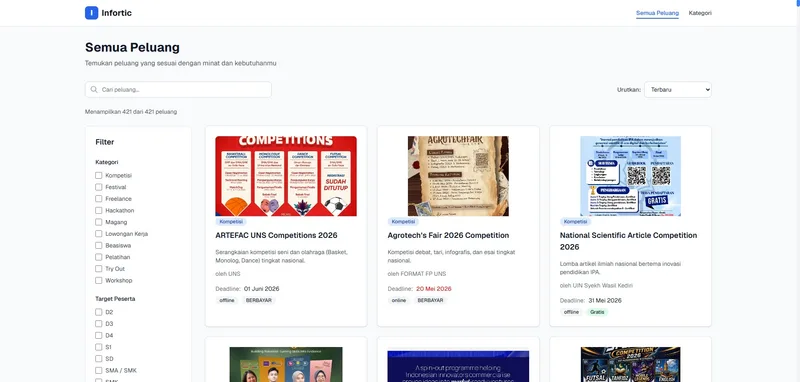
Task: Click offline badge on National Scientific card
Action: pos(571,312)
